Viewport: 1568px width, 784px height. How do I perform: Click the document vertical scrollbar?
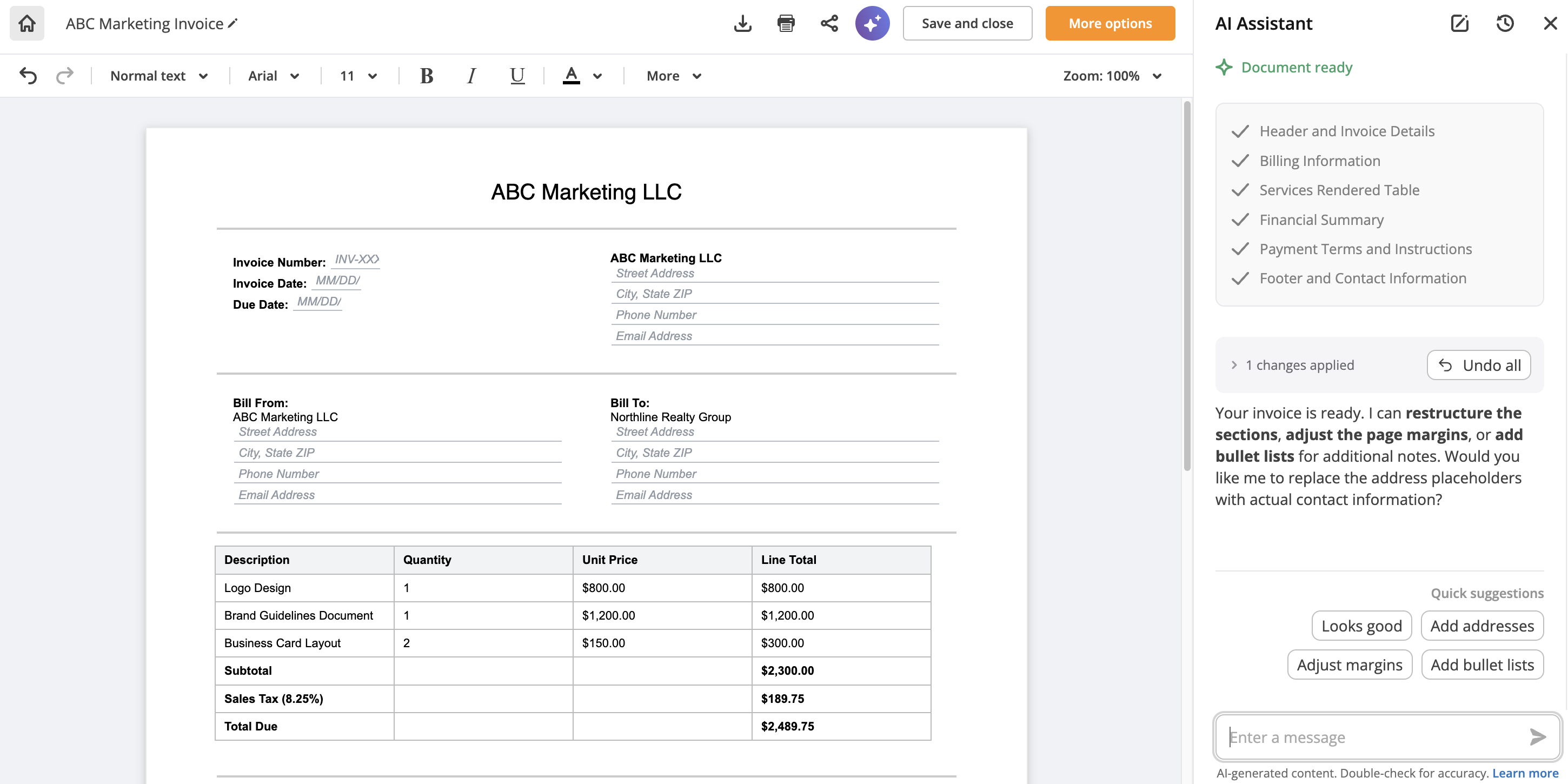click(1186, 286)
